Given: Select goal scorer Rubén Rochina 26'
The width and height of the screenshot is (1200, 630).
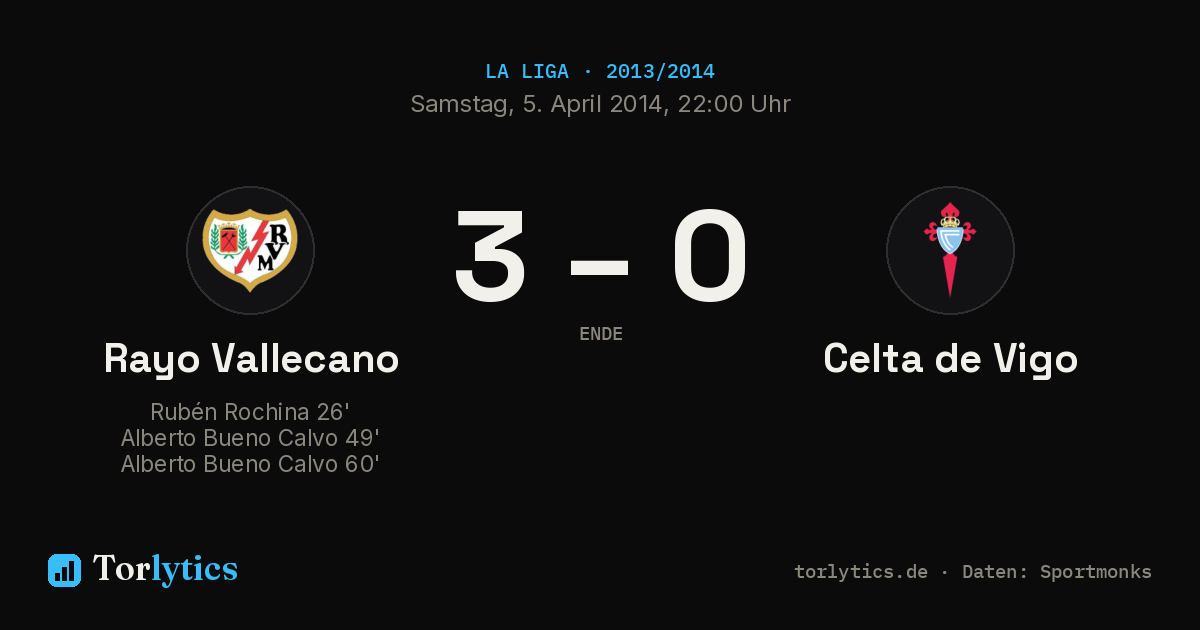Looking at the screenshot, I should tap(250, 412).
